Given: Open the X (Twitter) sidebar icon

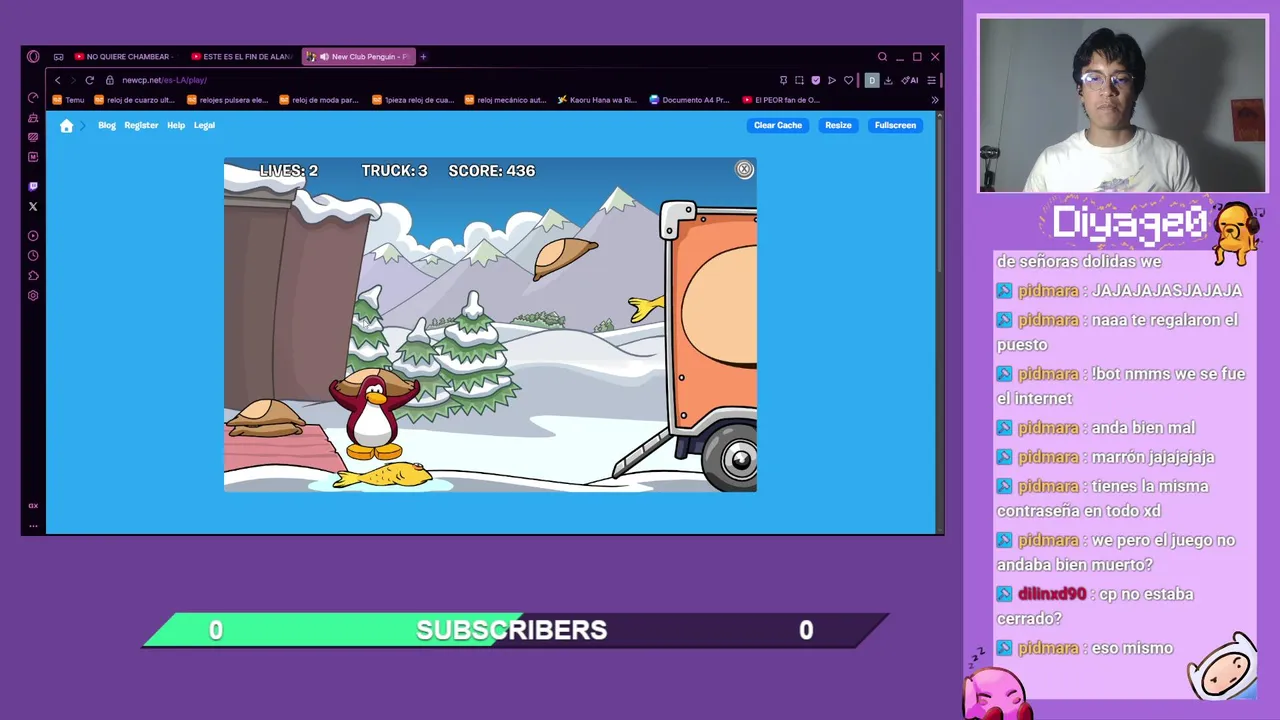Looking at the screenshot, I should (33, 206).
